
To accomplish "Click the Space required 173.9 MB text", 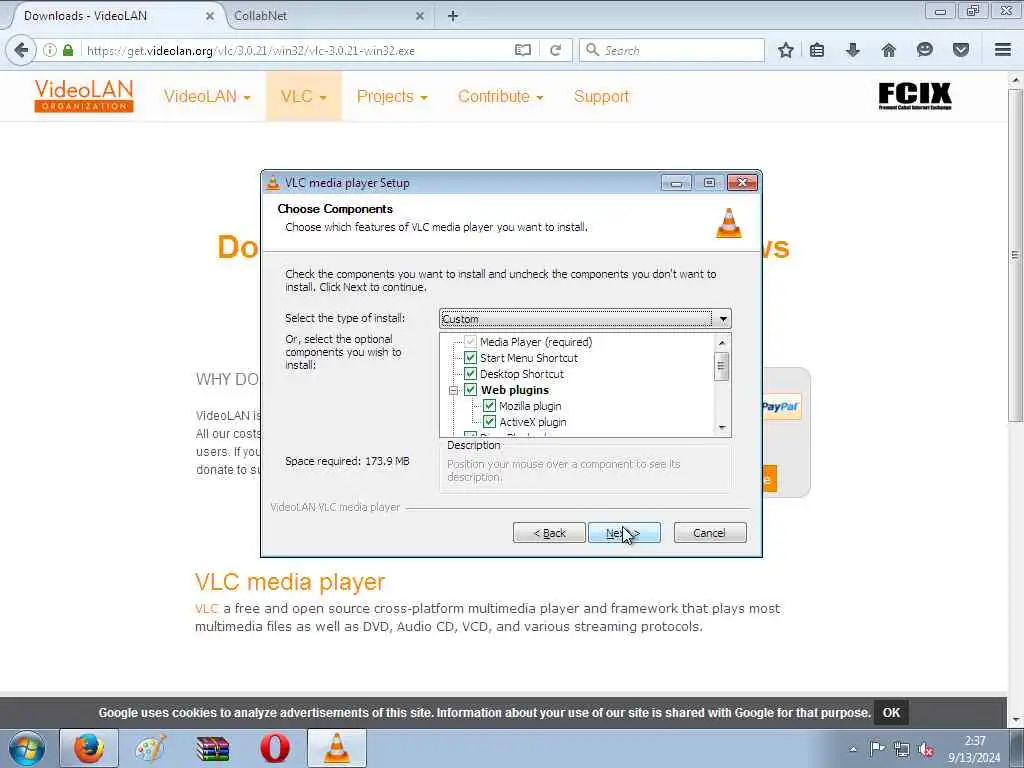I will (x=347, y=461).
